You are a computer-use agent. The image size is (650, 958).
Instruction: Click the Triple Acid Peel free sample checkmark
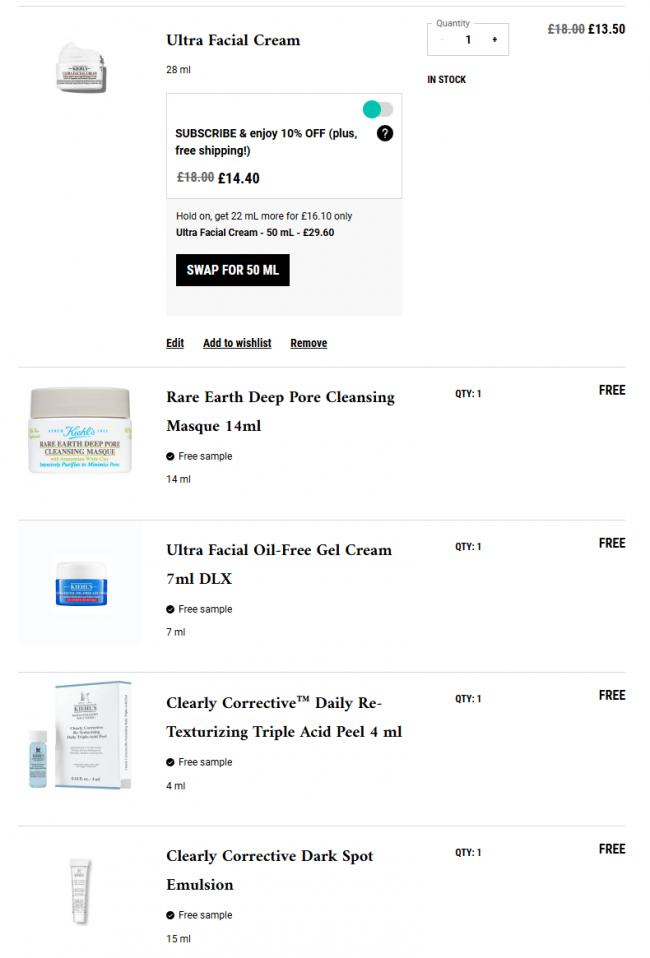pyautogui.click(x=170, y=762)
